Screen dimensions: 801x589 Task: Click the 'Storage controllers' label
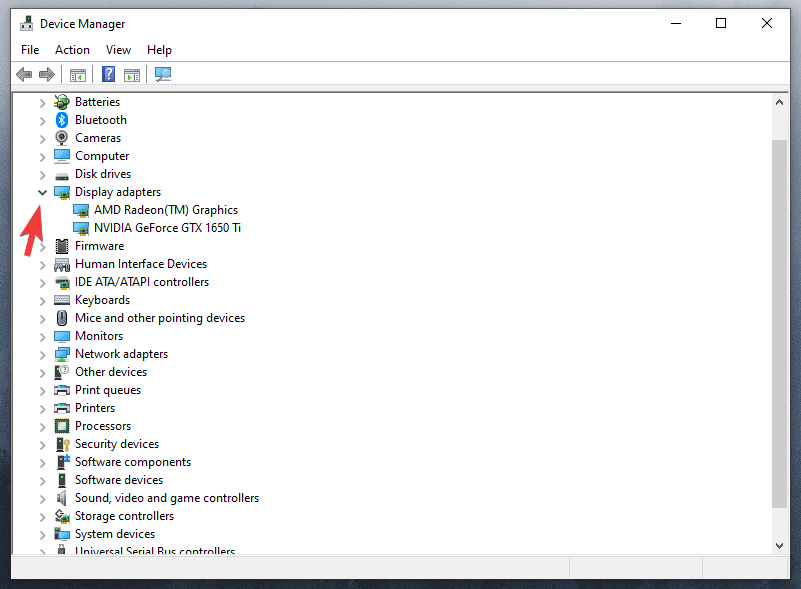tap(124, 516)
